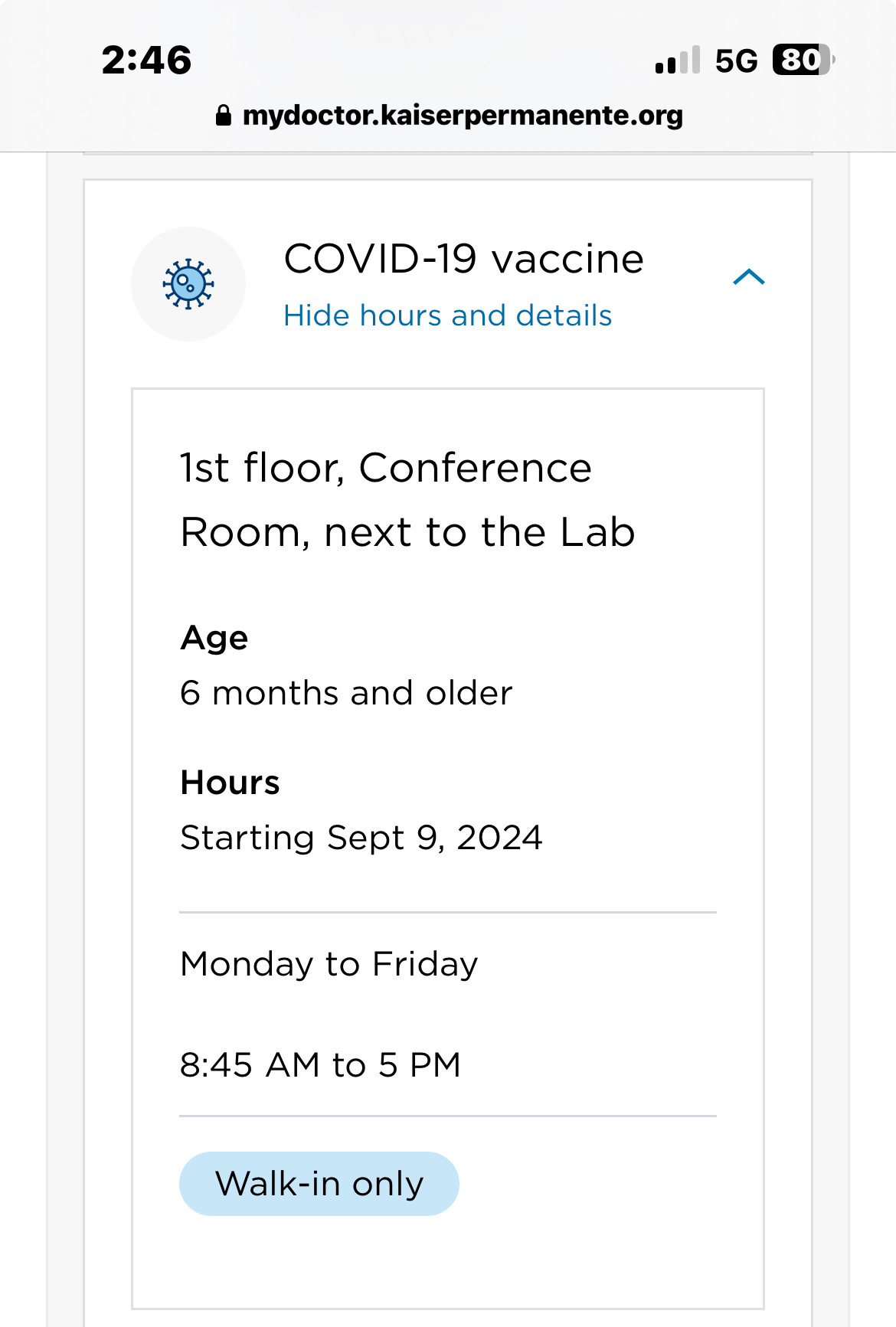Collapse the COVID-19 vaccine section chevron
This screenshot has width=896, height=1327.
[x=749, y=277]
